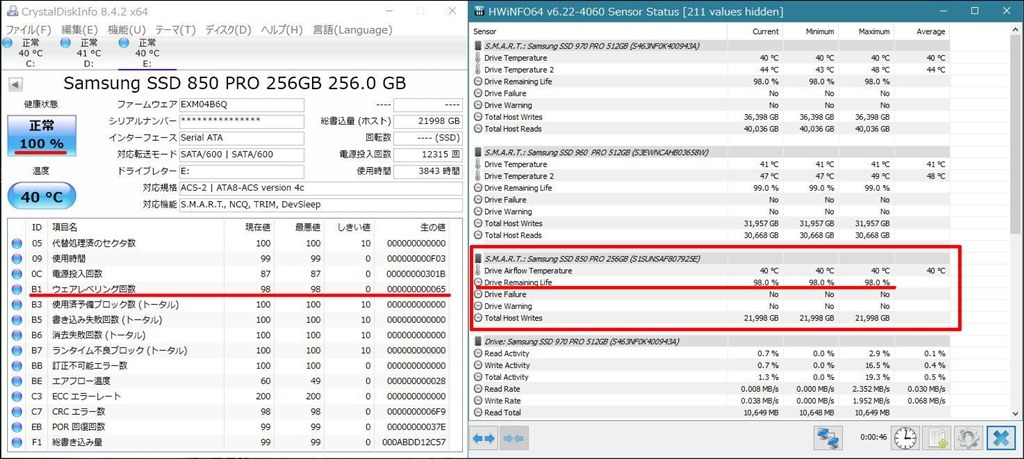The image size is (1024, 459).
Task: Click the blue status dot for attribute F1 総書き込み量
Action: [x=18, y=443]
